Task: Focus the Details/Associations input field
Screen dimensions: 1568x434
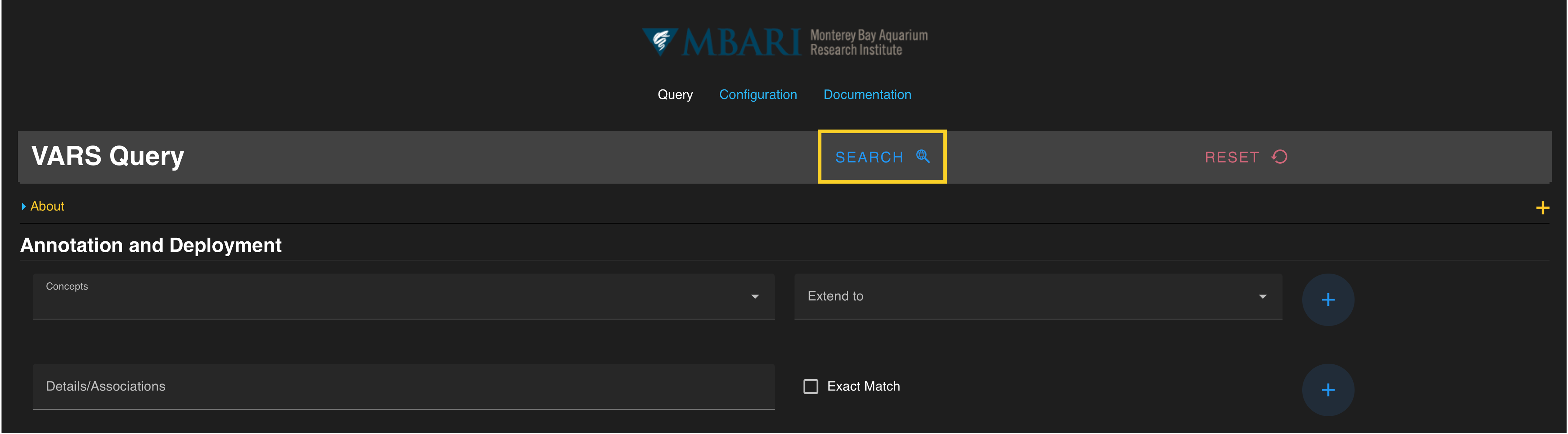Action: click(402, 386)
